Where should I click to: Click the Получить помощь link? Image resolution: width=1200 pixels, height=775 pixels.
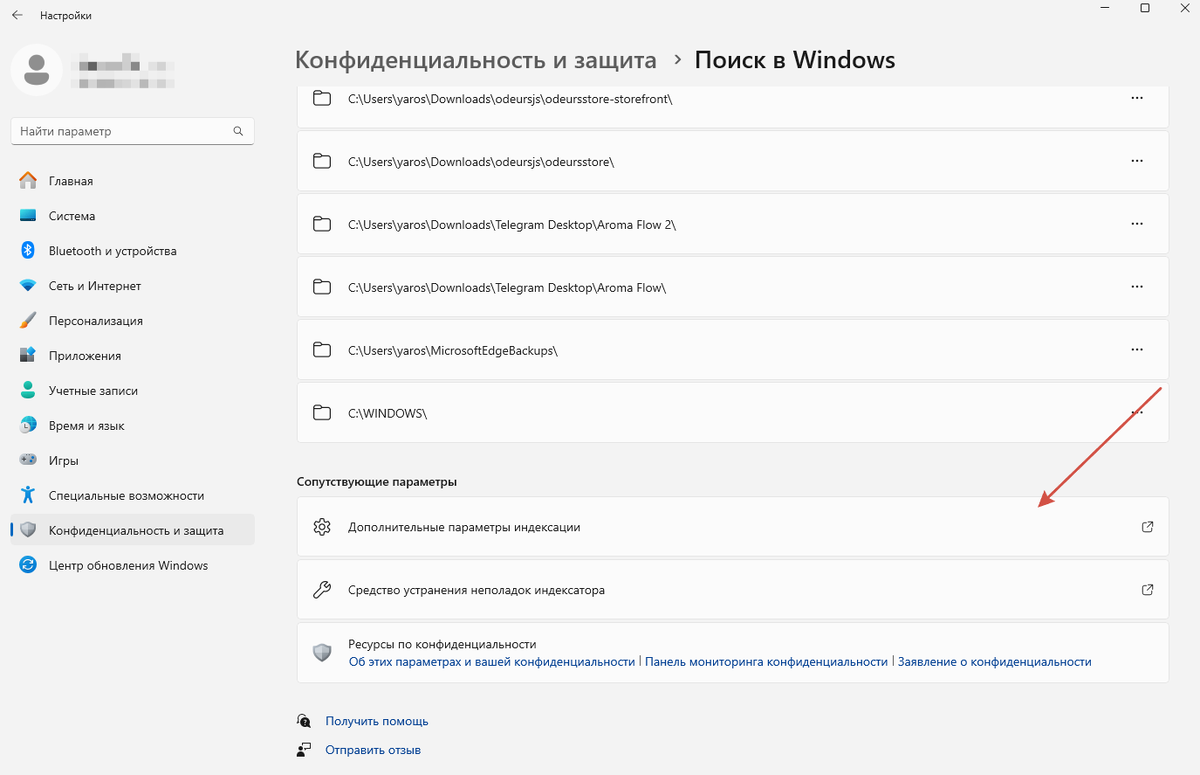(x=377, y=721)
